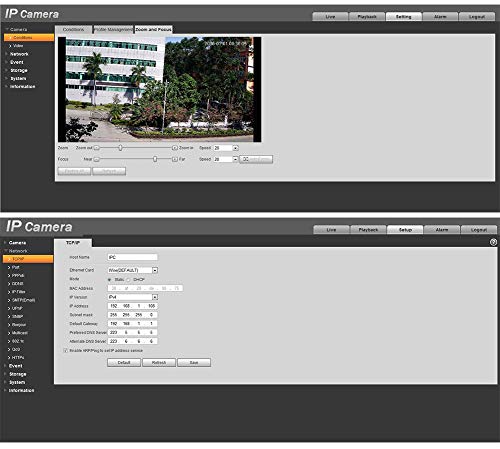500x449 pixels.
Task: Click the Zoom slider handle
Action: pyautogui.click(x=120, y=148)
